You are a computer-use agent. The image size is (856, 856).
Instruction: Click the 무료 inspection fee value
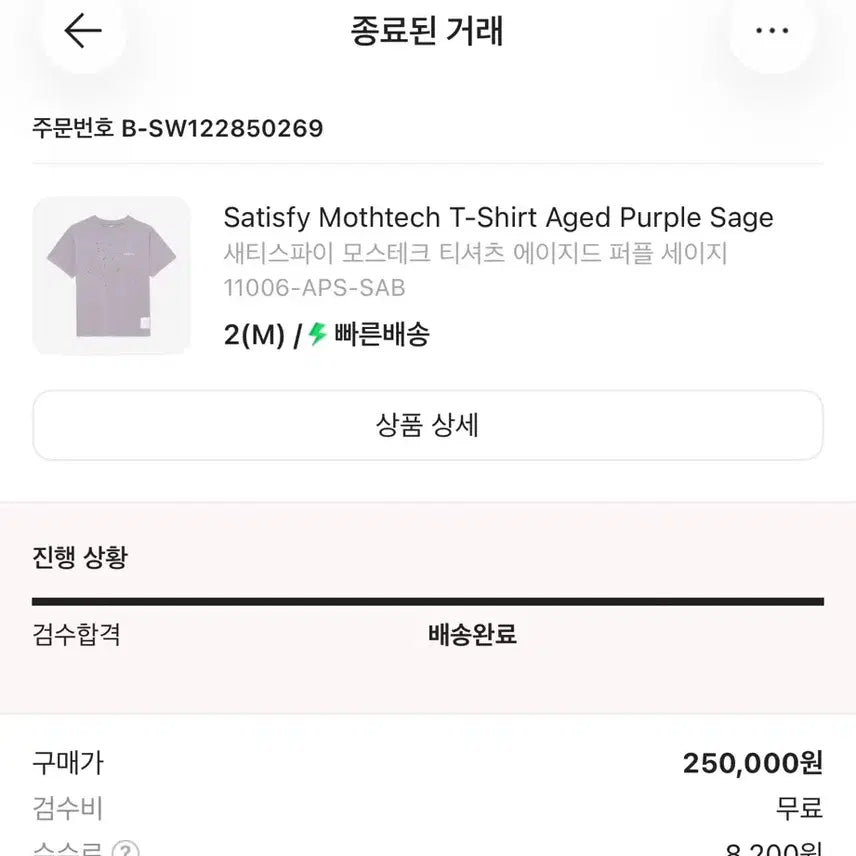point(799,808)
